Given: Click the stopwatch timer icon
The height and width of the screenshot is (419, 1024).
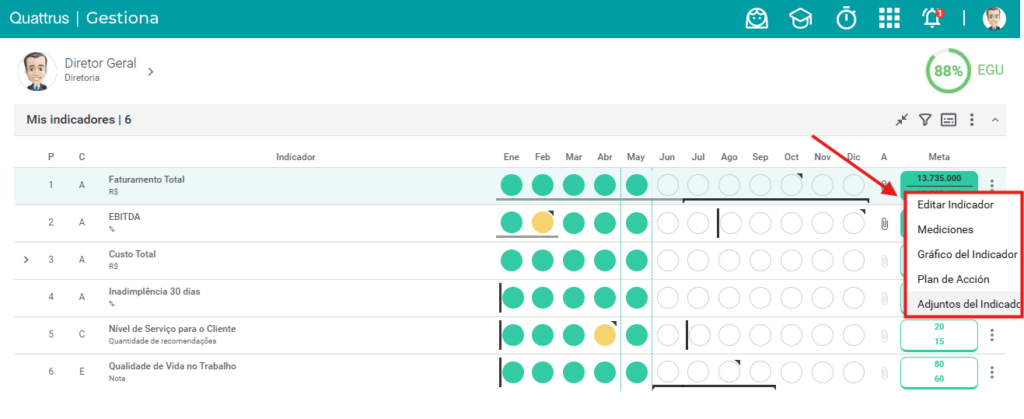Looking at the screenshot, I should pos(846,18).
